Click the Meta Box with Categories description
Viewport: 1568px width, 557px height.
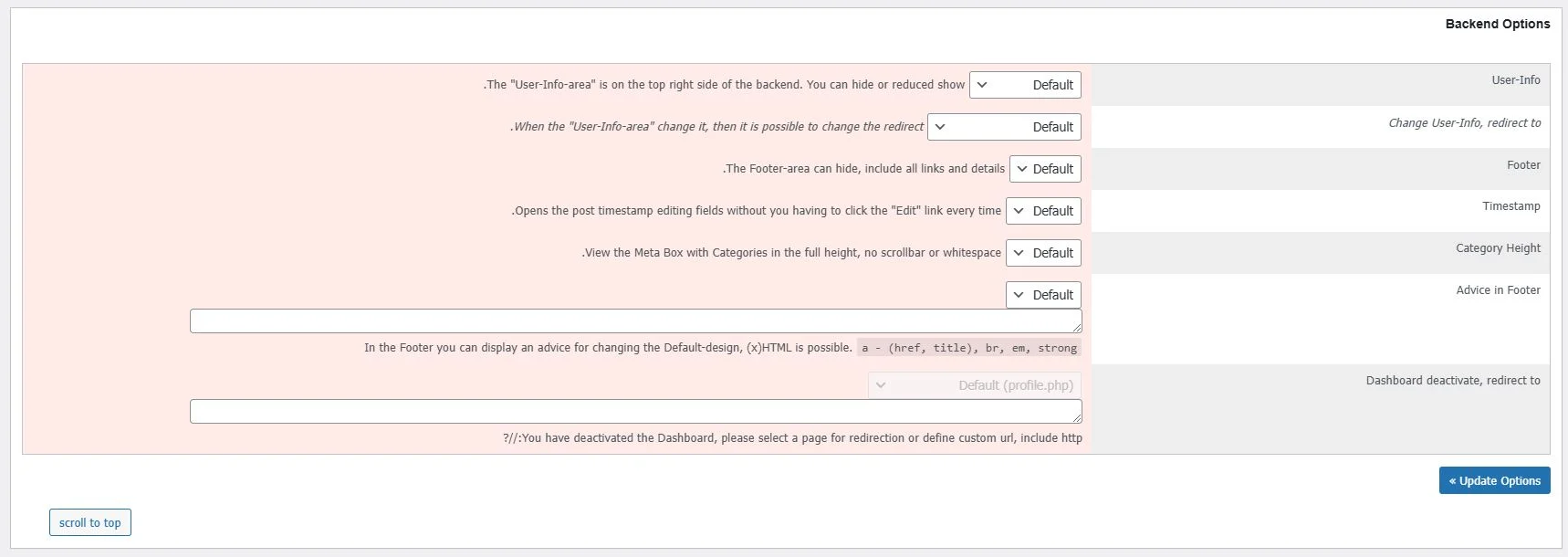[791, 253]
